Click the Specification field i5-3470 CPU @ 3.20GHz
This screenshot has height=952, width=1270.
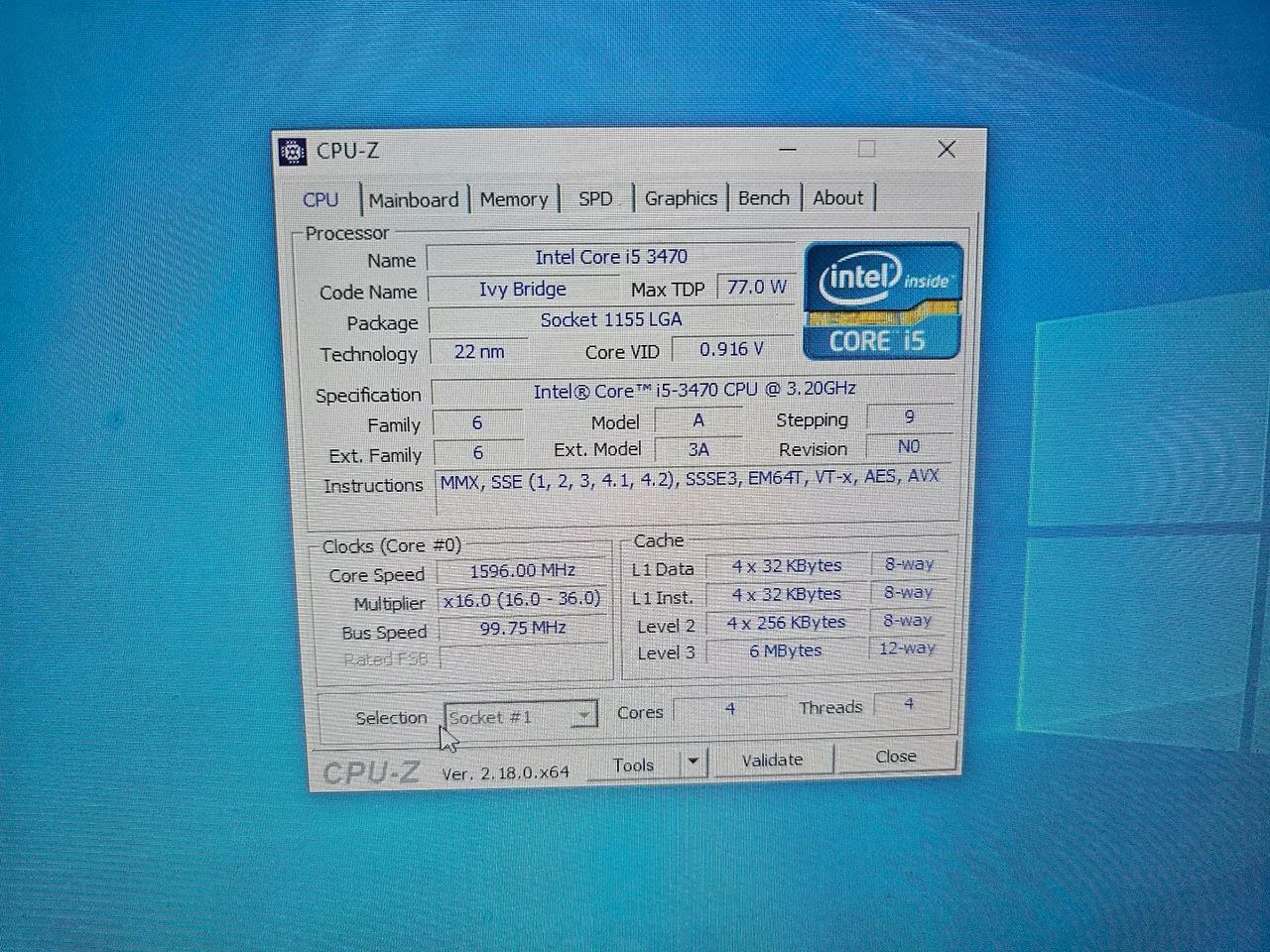[694, 390]
